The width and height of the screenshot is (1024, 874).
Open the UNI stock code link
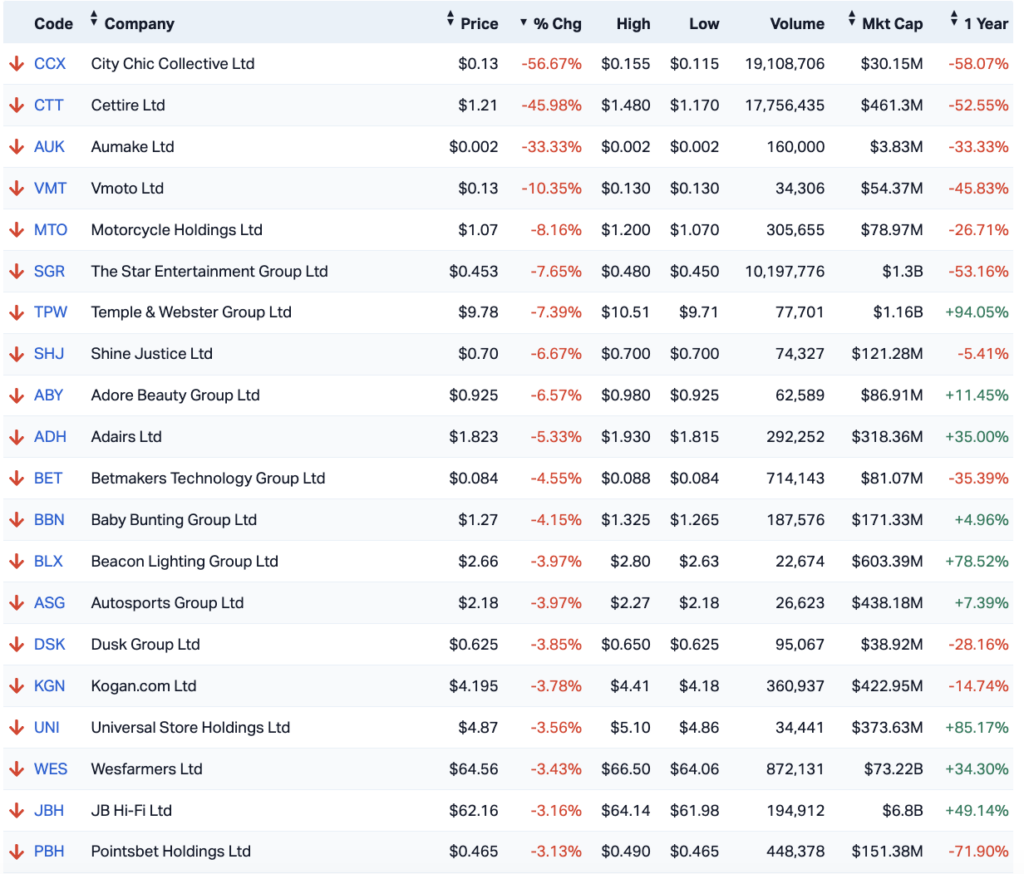[x=46, y=727]
